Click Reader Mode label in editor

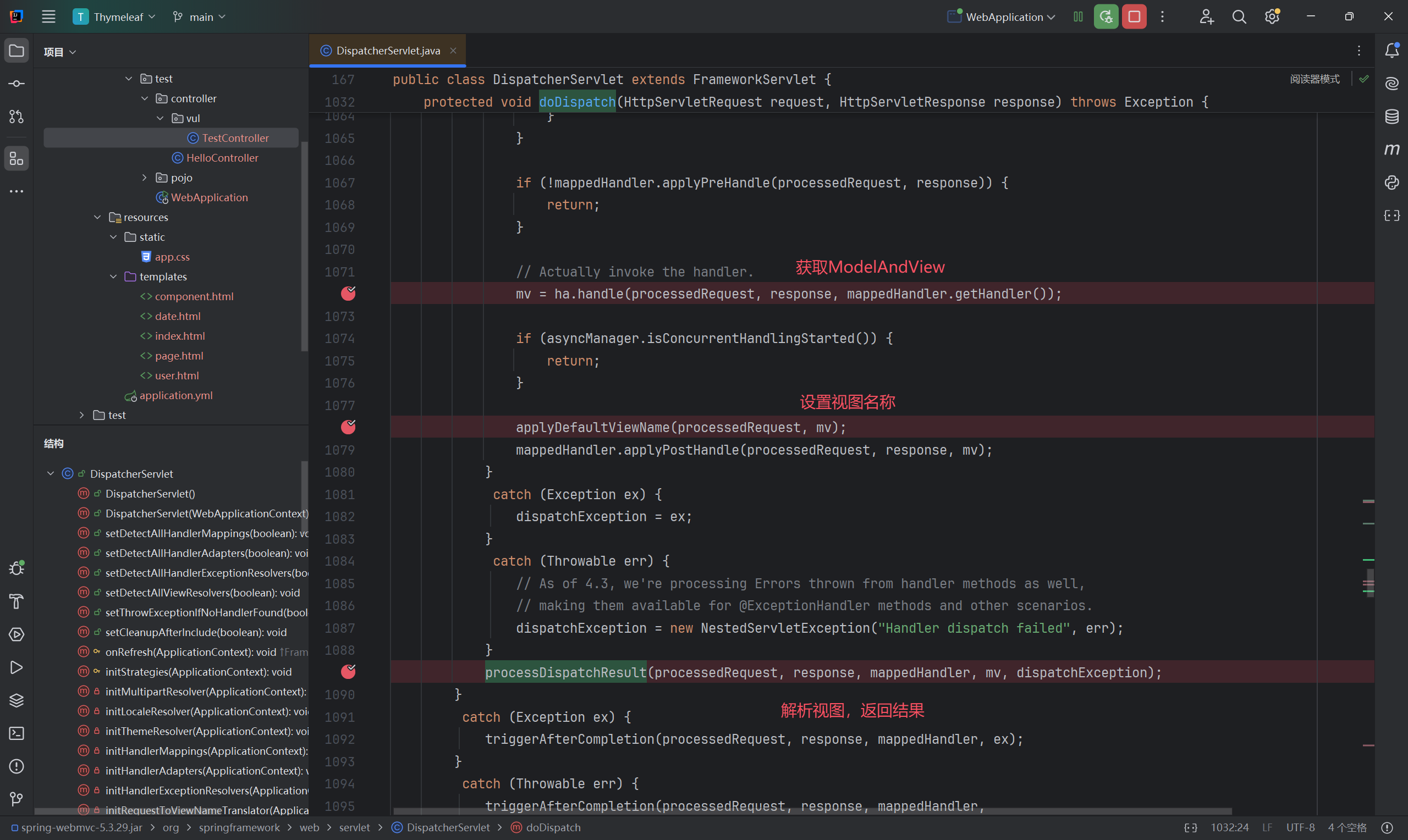[1314, 79]
